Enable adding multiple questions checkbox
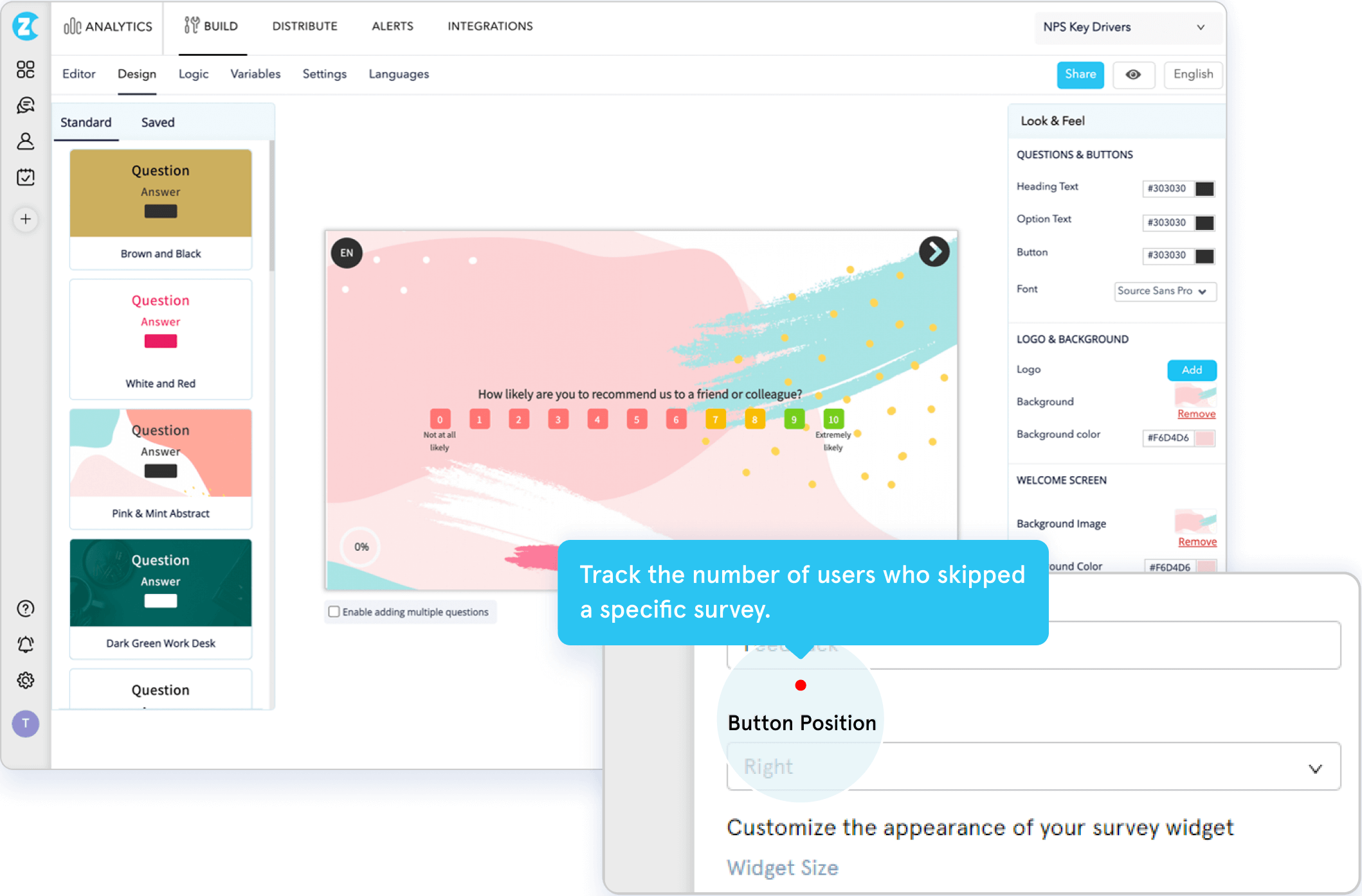This screenshot has height=896, width=1362. [x=334, y=611]
